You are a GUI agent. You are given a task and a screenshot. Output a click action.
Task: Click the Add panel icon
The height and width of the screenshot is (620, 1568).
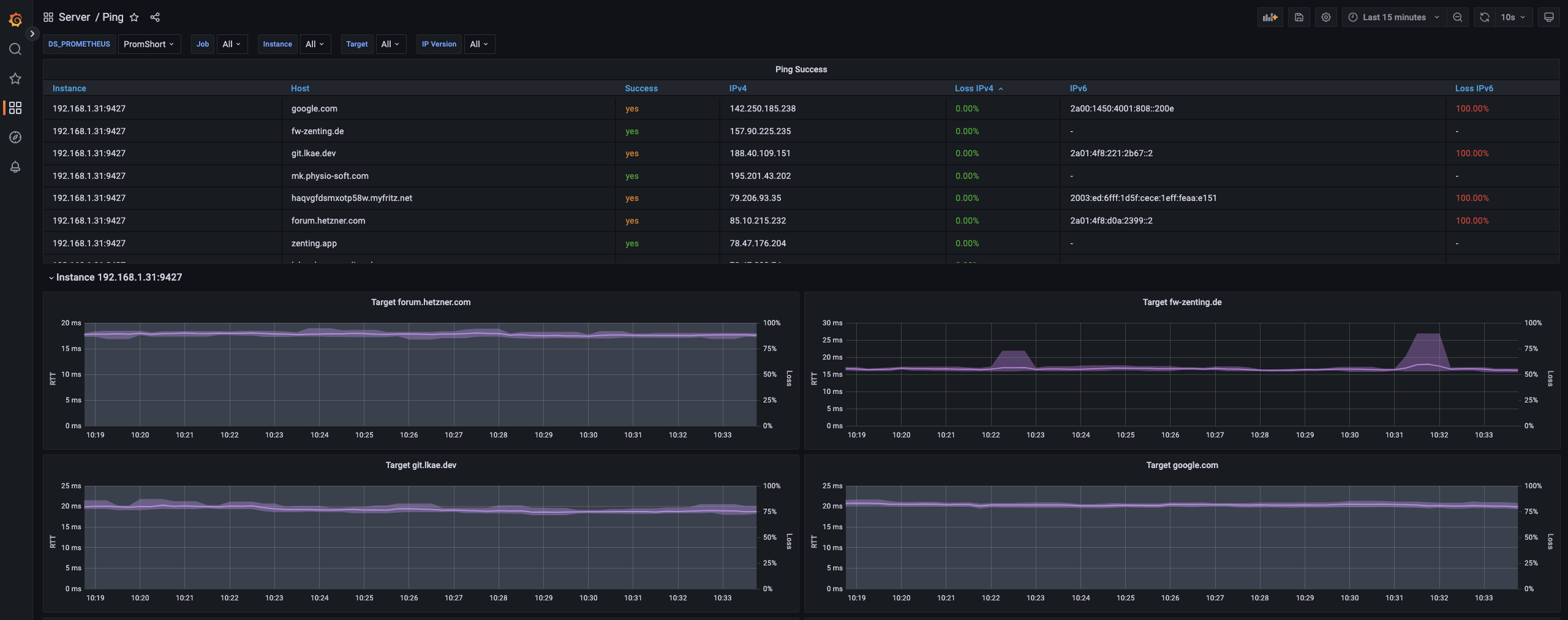pos(1270,17)
